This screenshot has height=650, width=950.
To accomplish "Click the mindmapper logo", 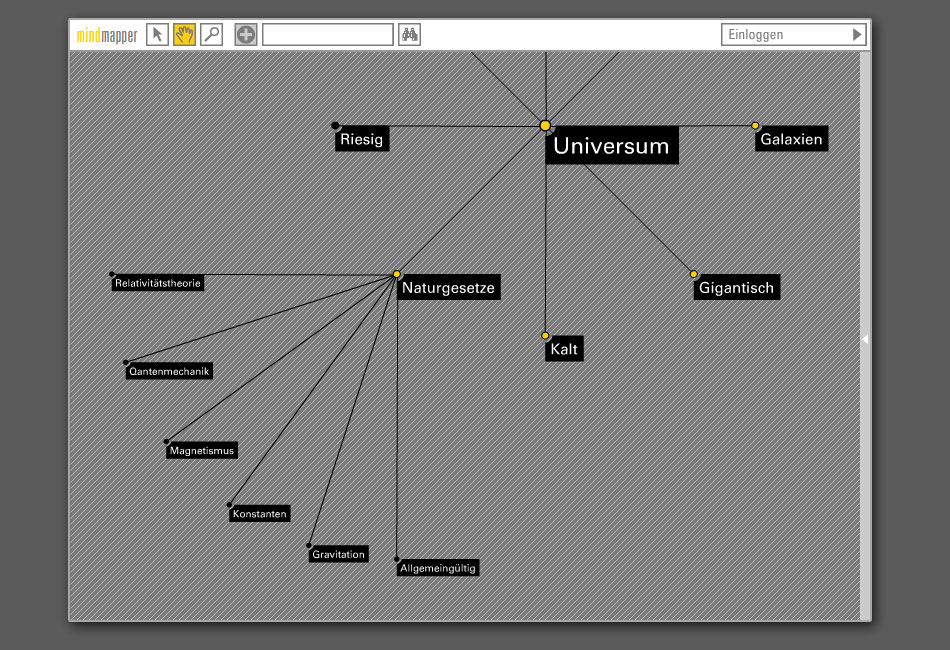I will tap(107, 36).
